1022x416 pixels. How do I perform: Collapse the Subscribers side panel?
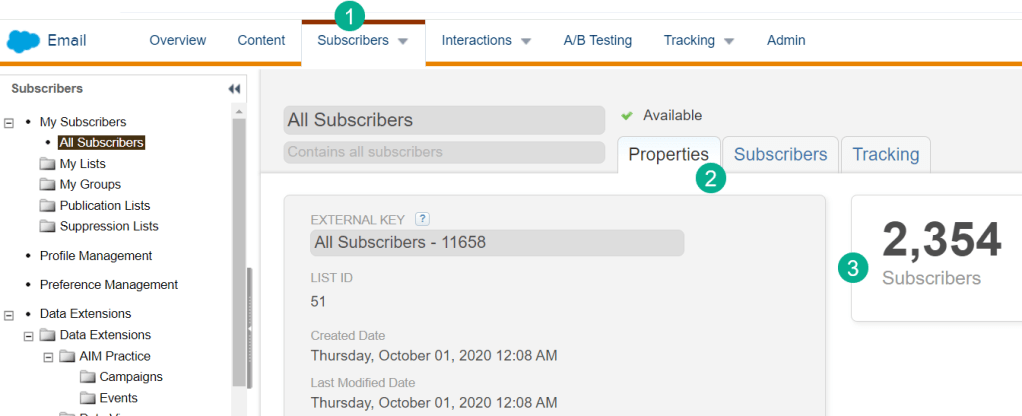(x=234, y=89)
